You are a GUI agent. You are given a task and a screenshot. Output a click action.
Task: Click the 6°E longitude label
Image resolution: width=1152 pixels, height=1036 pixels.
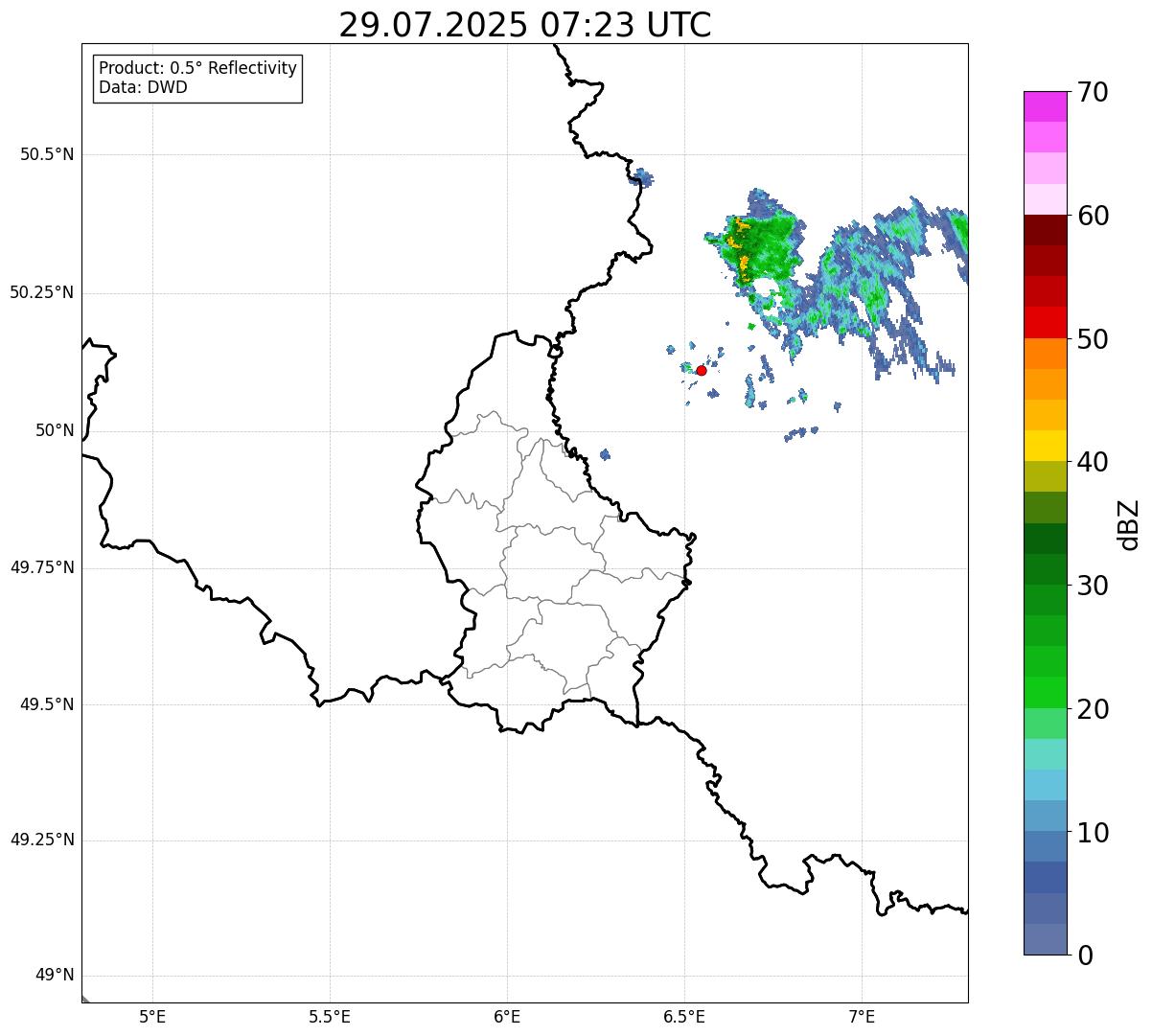coord(507,1016)
